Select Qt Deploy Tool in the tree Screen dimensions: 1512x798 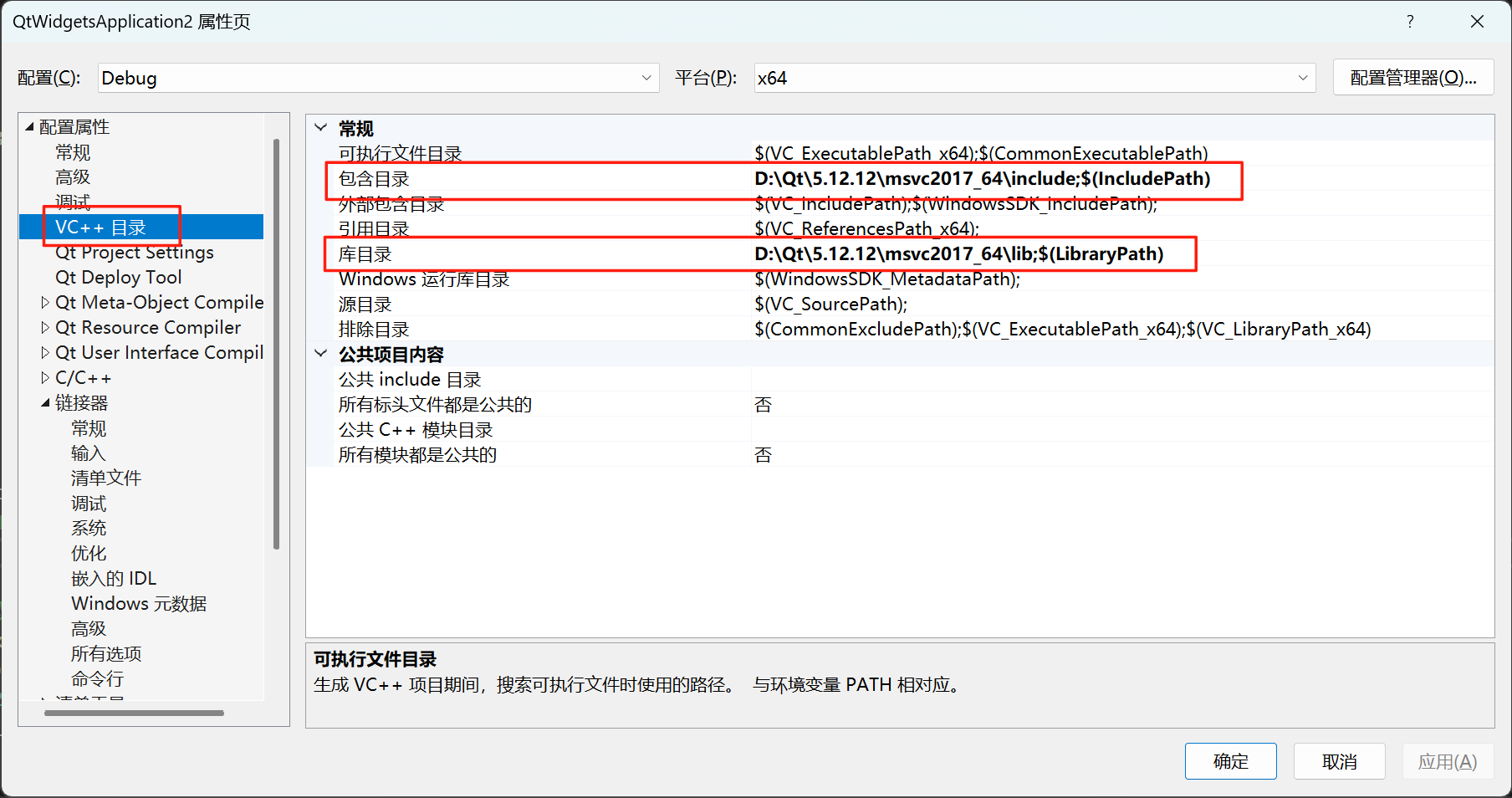coord(118,277)
